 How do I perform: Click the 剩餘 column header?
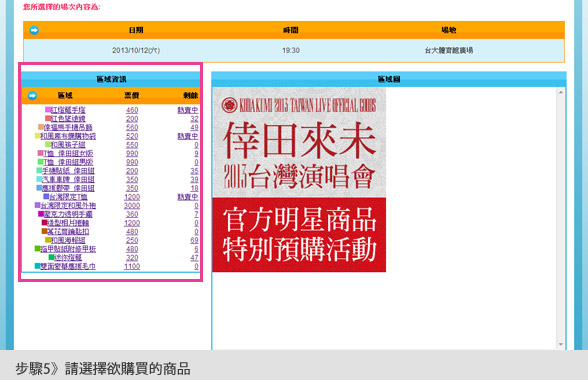tap(190, 96)
